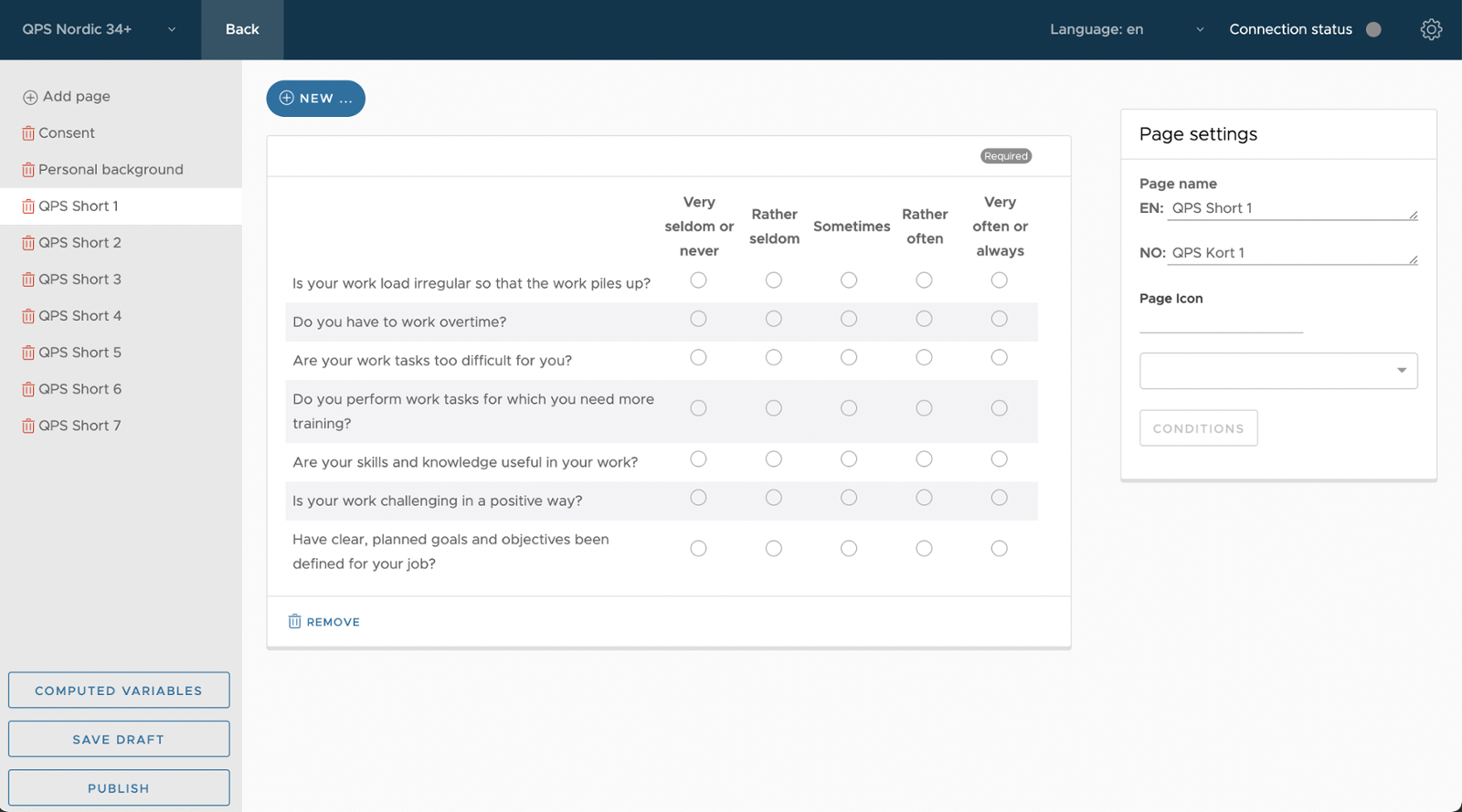Edit the EN page name field
The height and width of the screenshot is (812, 1462).
1293,208
